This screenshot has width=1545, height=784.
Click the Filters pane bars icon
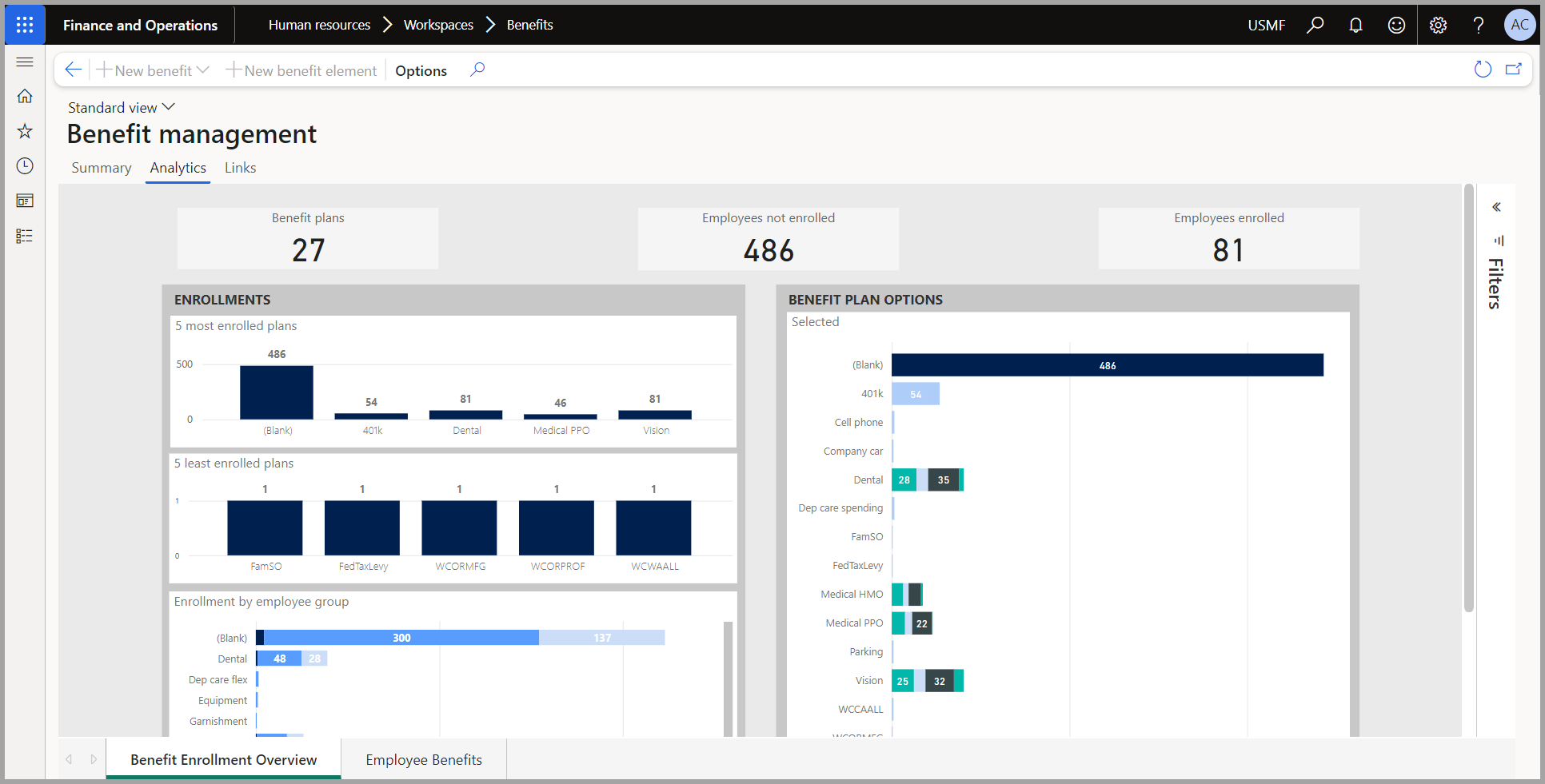[1499, 240]
